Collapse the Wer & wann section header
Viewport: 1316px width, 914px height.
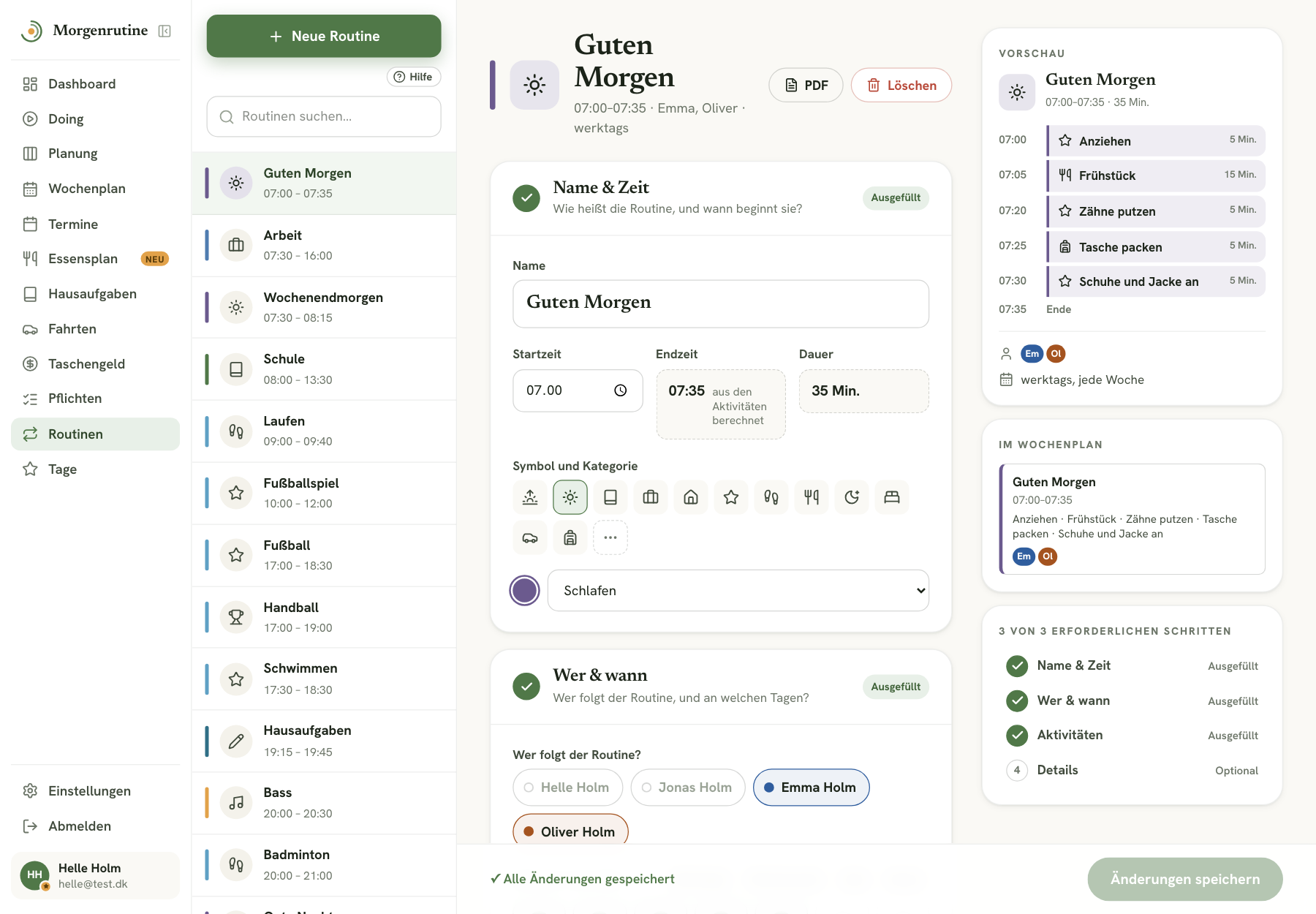[x=721, y=687]
